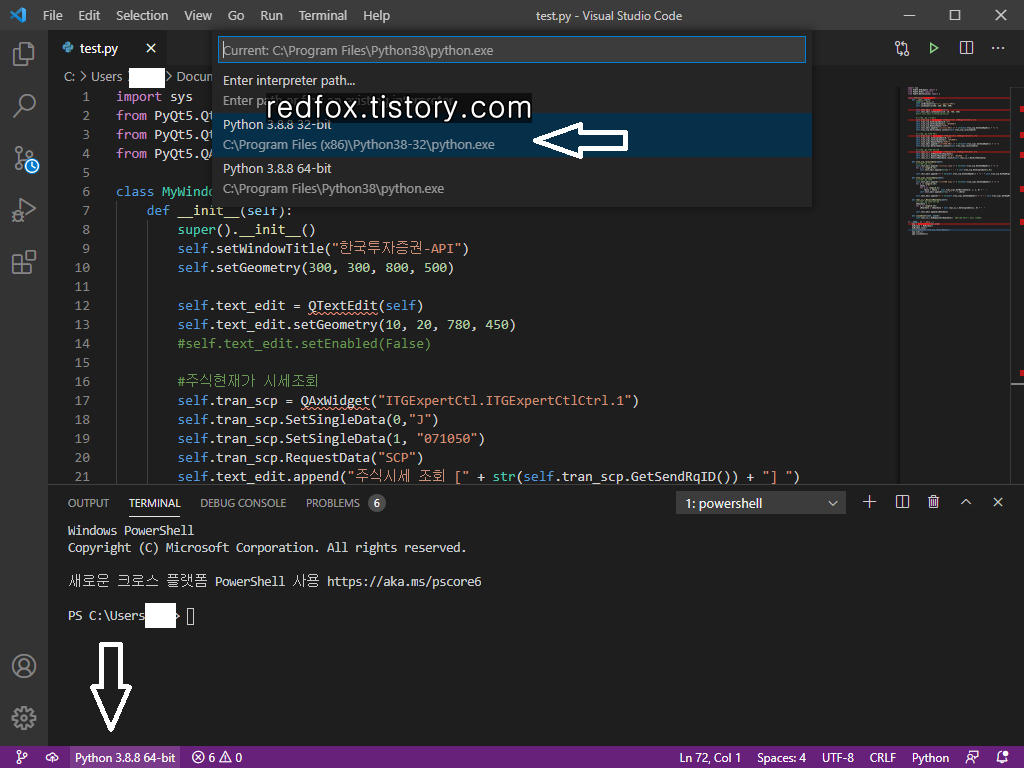The image size is (1024, 768).
Task: Click 'import sys' on line 1
Action: pyautogui.click(x=154, y=97)
